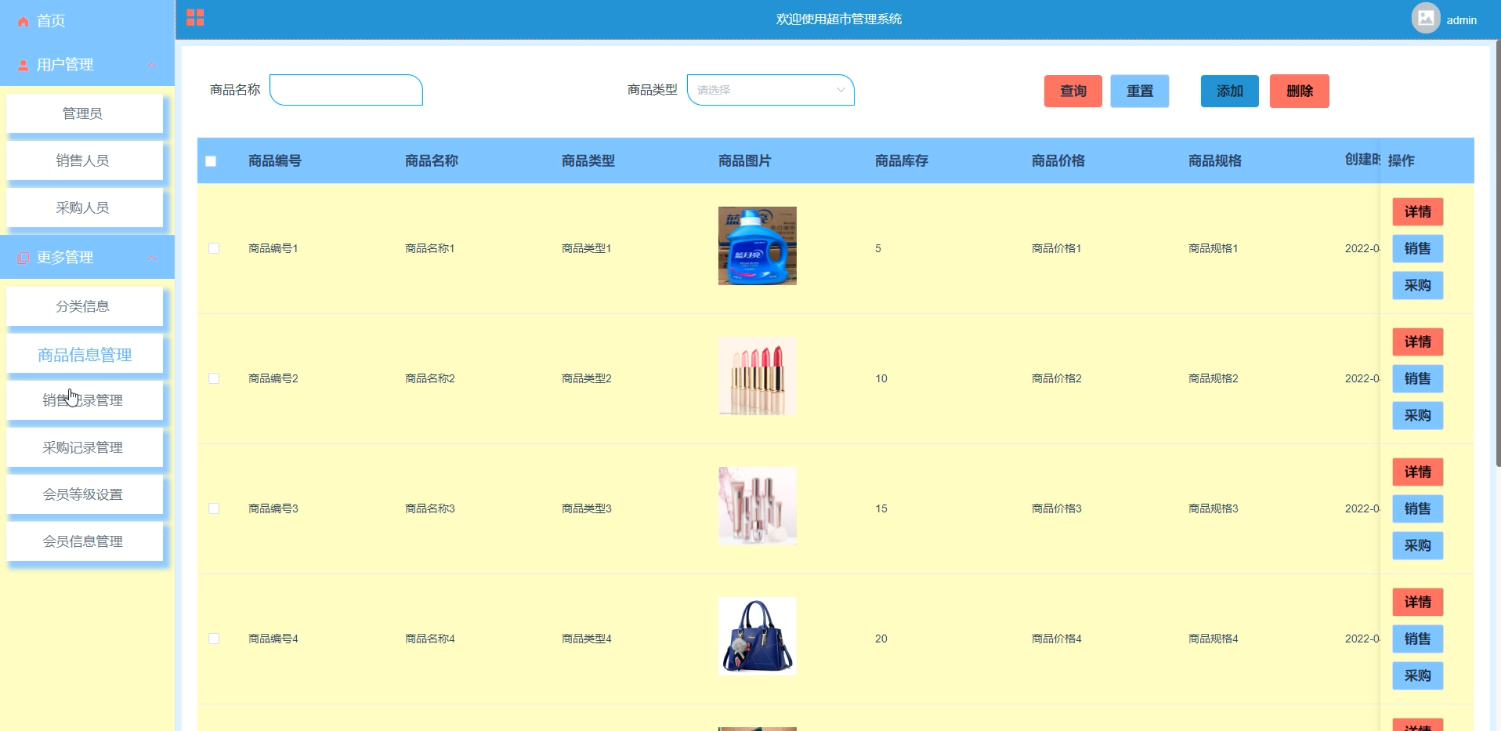Collapse the 更多管理 section arrow
The height and width of the screenshot is (731, 1501).
coord(152,258)
